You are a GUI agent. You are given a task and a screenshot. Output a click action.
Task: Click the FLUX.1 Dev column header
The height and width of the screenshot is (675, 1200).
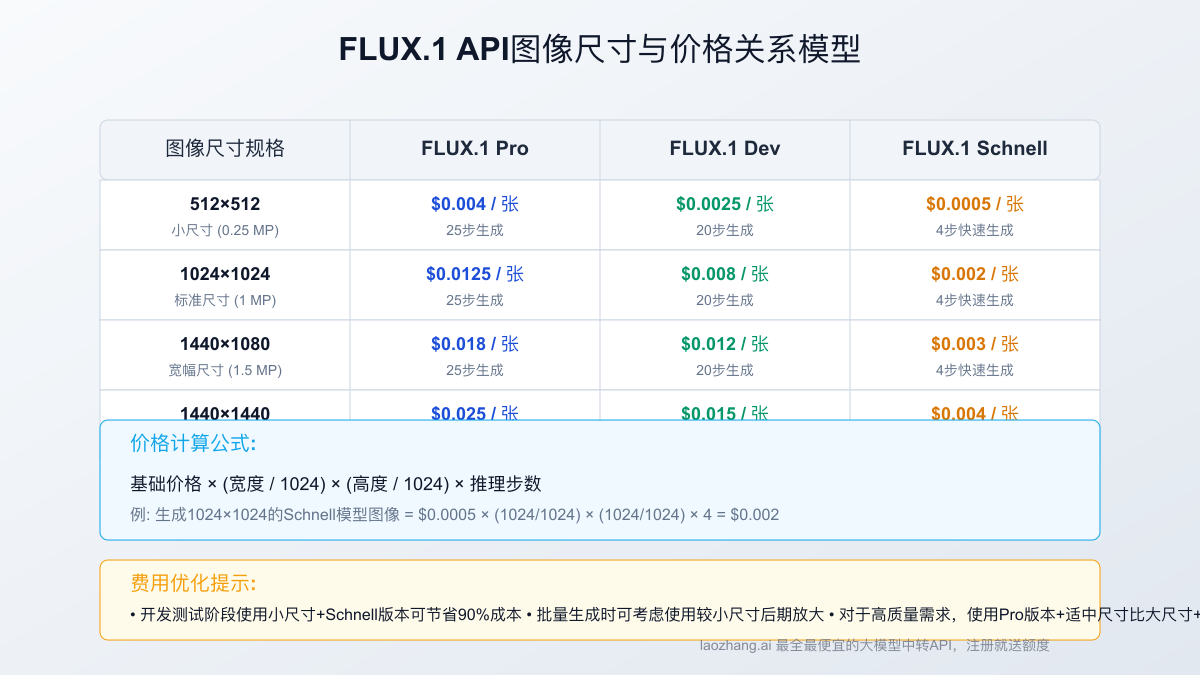[x=724, y=148]
